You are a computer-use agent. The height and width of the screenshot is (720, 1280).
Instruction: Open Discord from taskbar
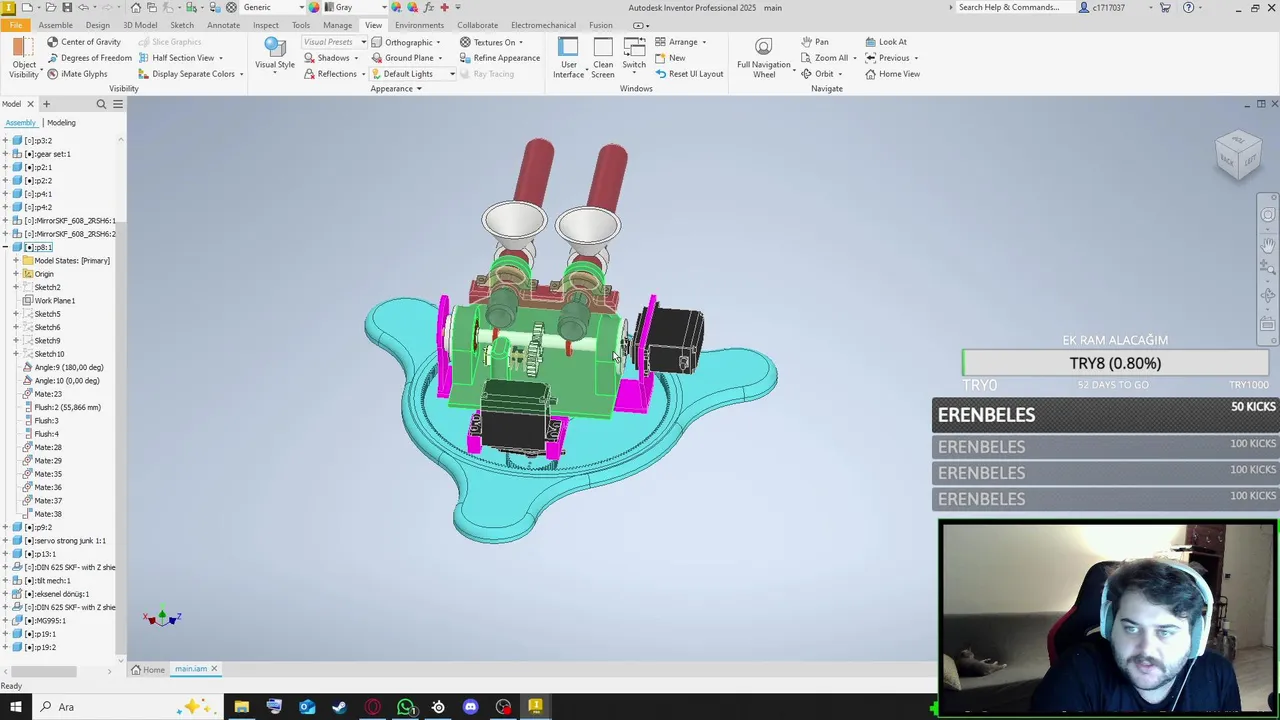point(470,707)
